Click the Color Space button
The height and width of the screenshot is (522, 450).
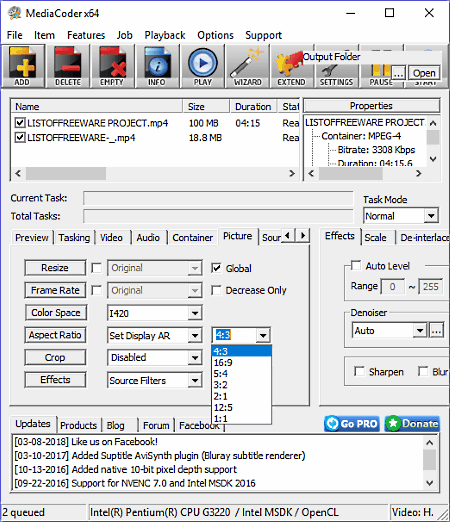pyautogui.click(x=56, y=313)
